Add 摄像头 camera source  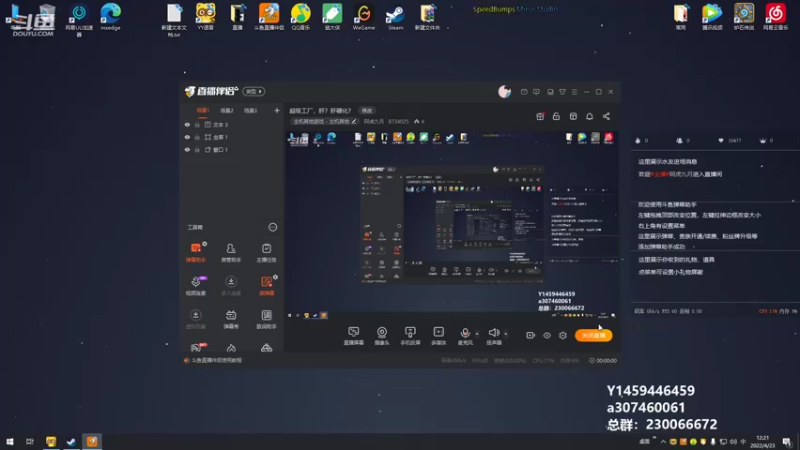382,336
